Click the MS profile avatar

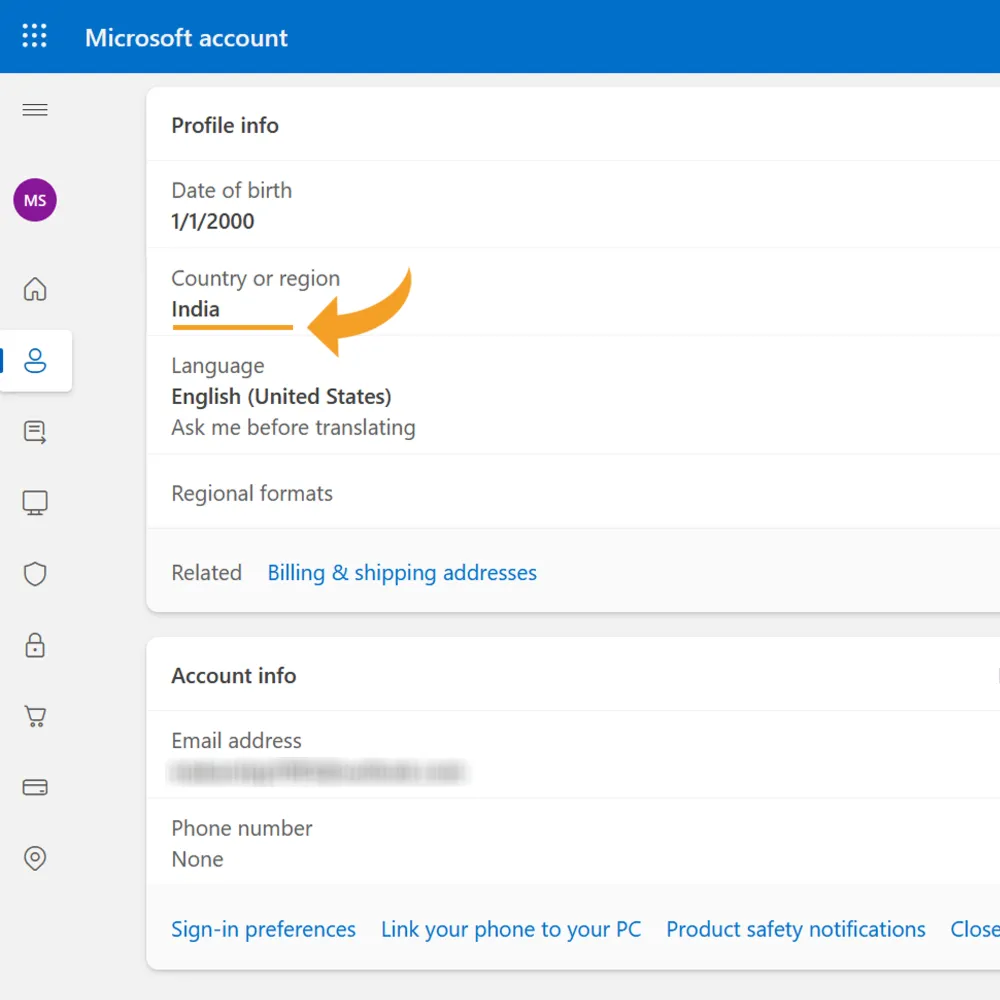(x=35, y=200)
